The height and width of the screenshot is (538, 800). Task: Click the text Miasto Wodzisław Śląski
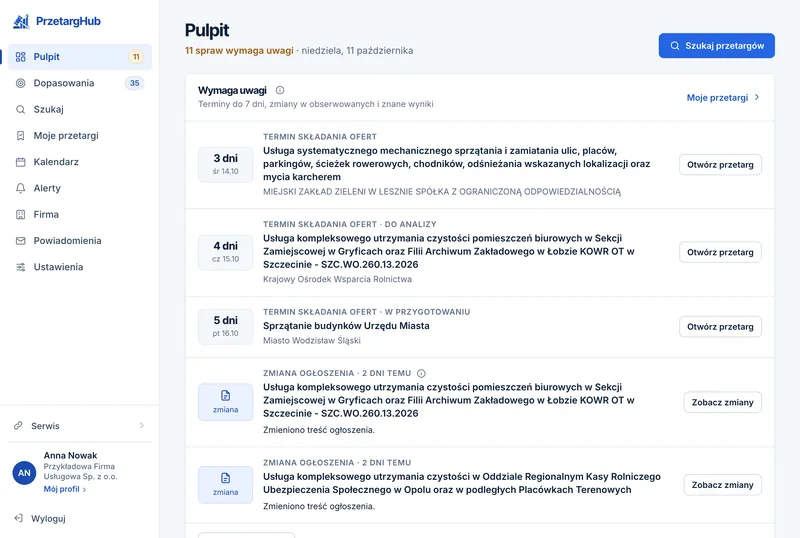pyautogui.click(x=312, y=340)
